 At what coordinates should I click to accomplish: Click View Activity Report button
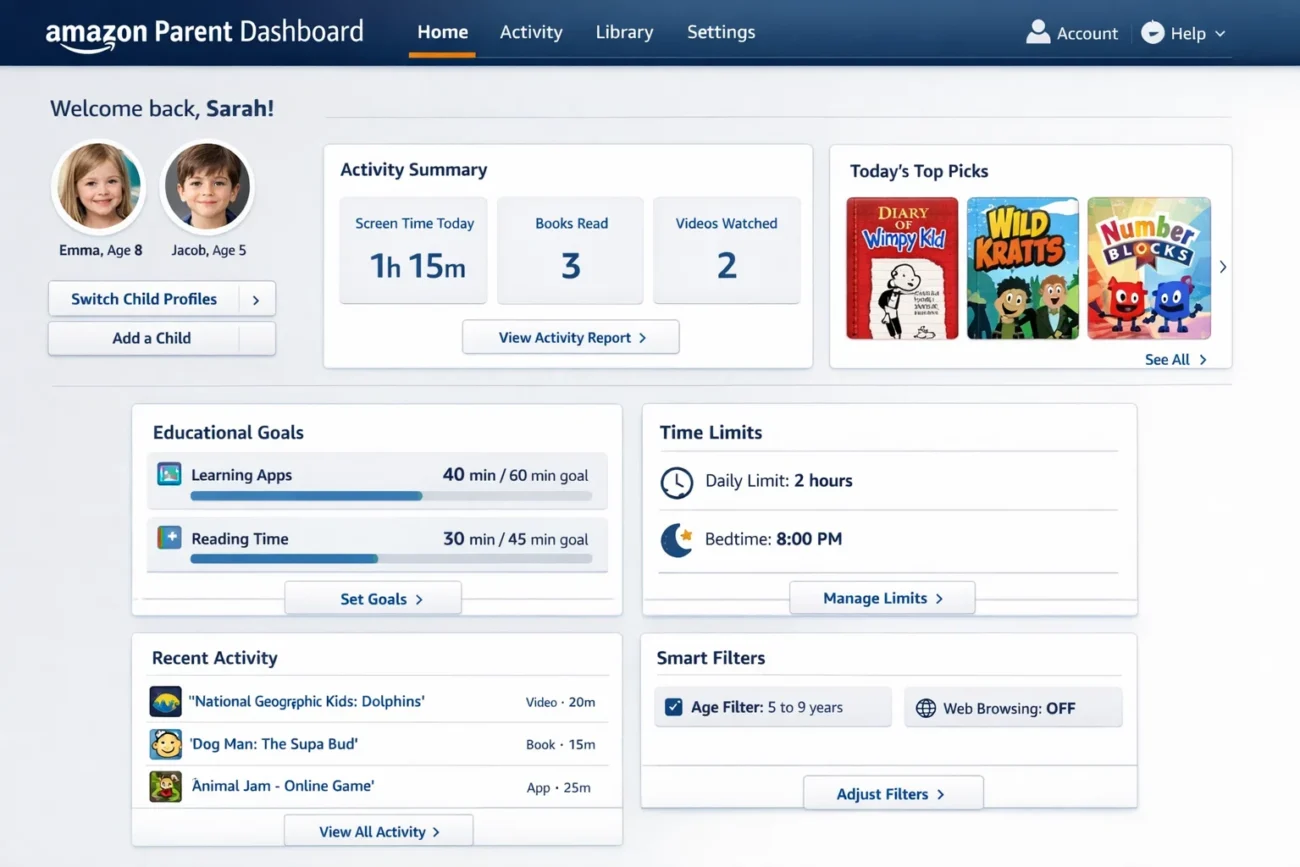570,337
